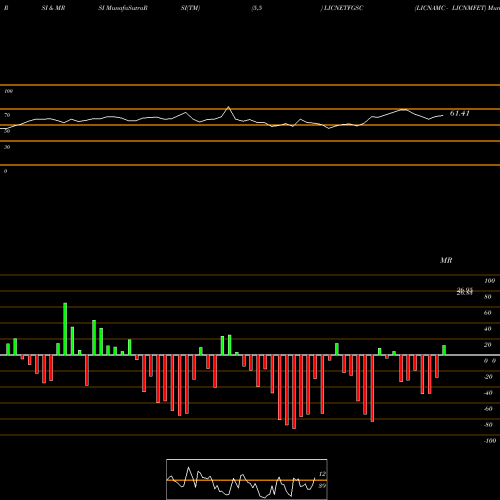Click the MR label above the histogram
Screen dimensions: 500x500
(x=446, y=260)
